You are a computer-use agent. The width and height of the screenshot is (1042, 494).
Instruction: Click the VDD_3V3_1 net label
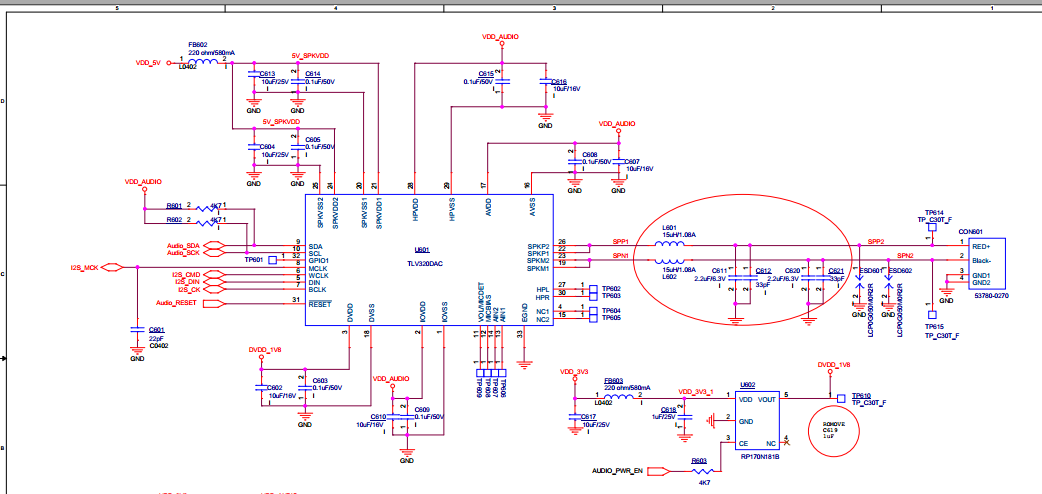pos(696,392)
